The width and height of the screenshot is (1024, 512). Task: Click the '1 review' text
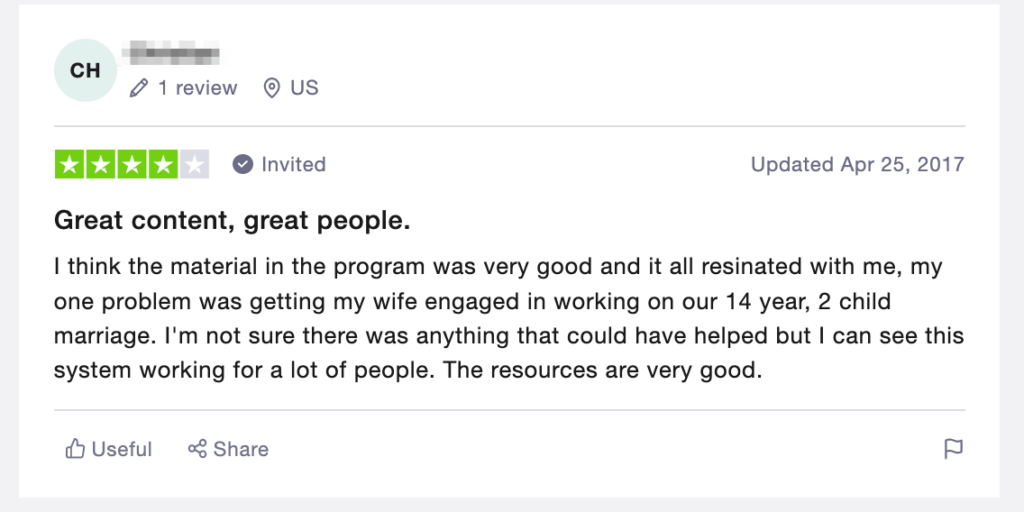tap(198, 88)
